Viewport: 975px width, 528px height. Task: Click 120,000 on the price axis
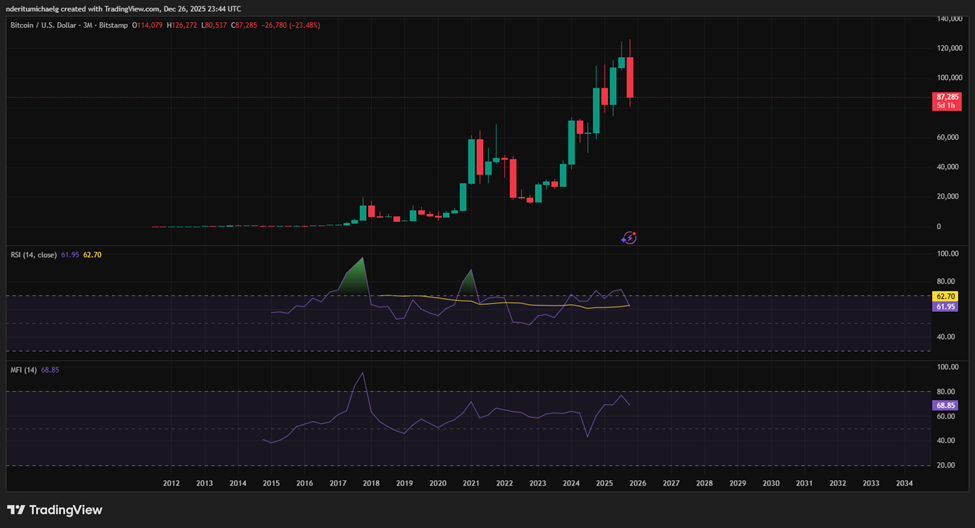pos(949,49)
